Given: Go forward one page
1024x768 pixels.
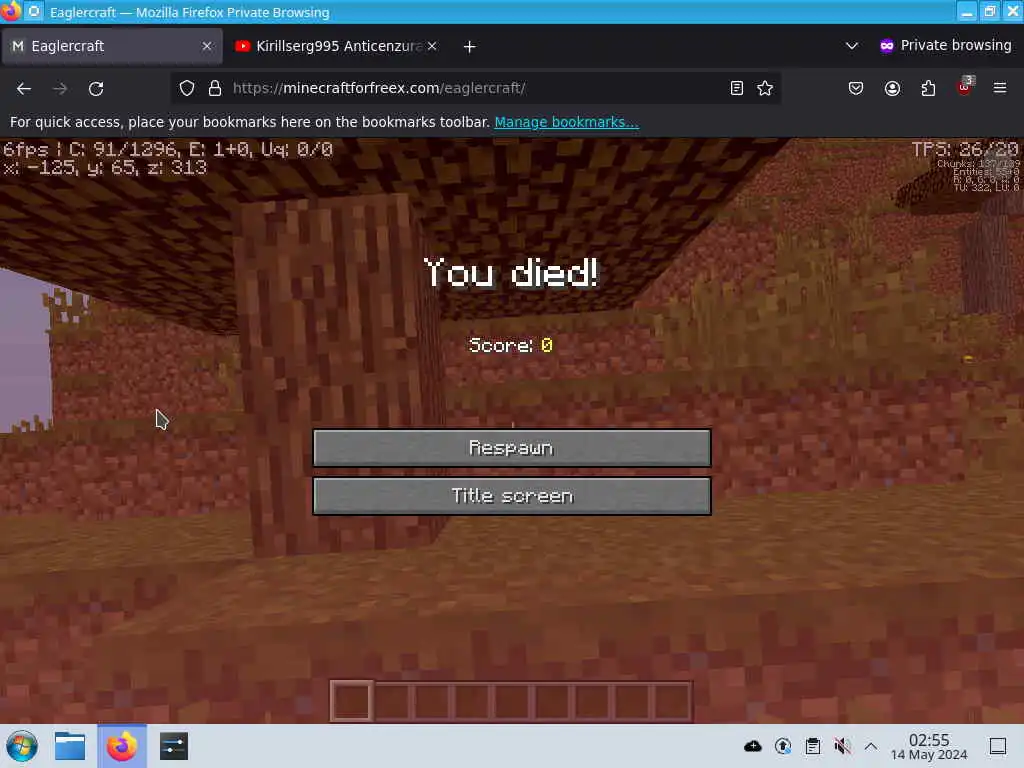Looking at the screenshot, I should (x=60, y=88).
